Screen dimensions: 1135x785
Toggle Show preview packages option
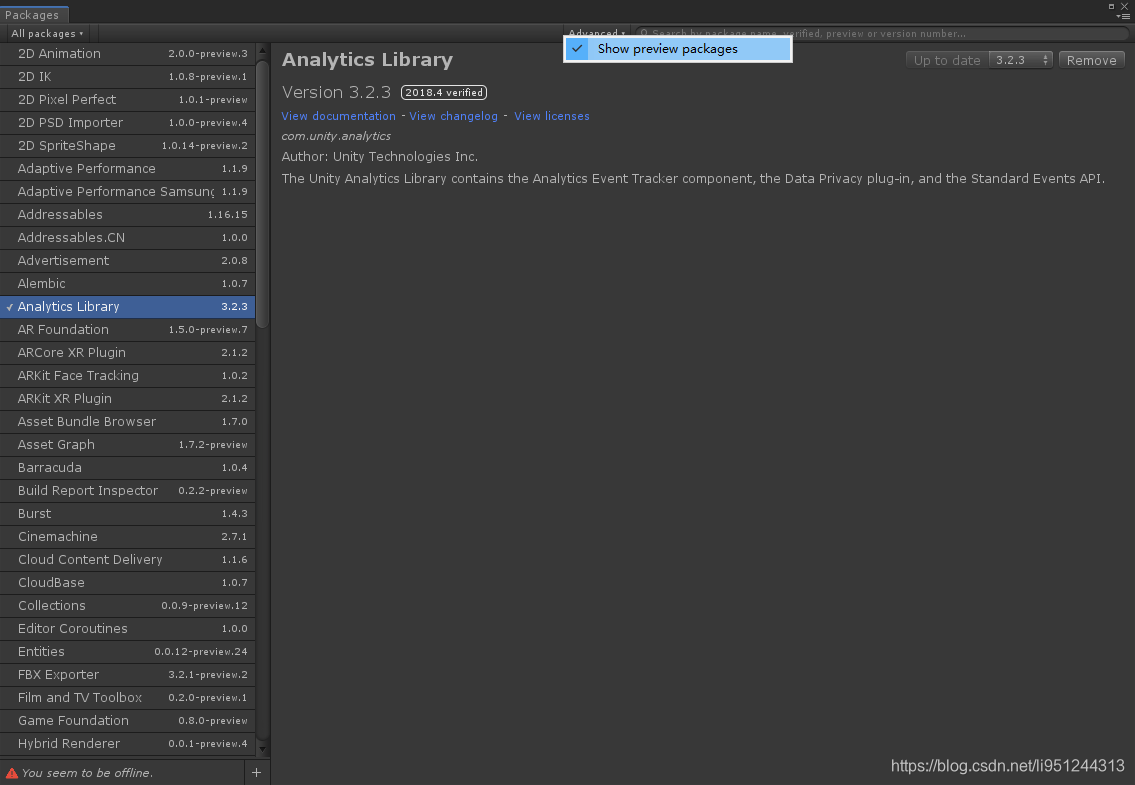pyautogui.click(x=678, y=49)
